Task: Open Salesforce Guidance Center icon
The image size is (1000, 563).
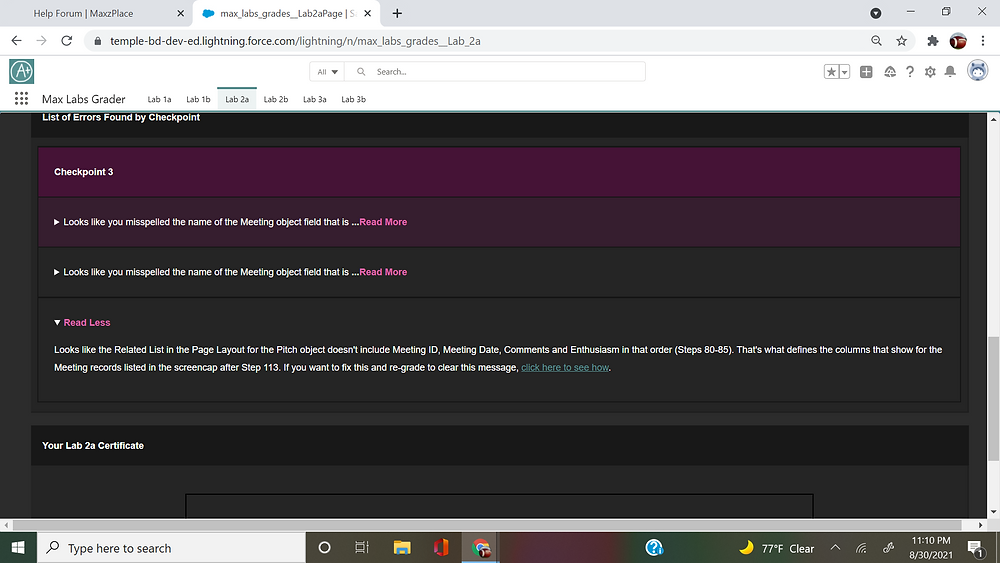Action: [x=890, y=72]
